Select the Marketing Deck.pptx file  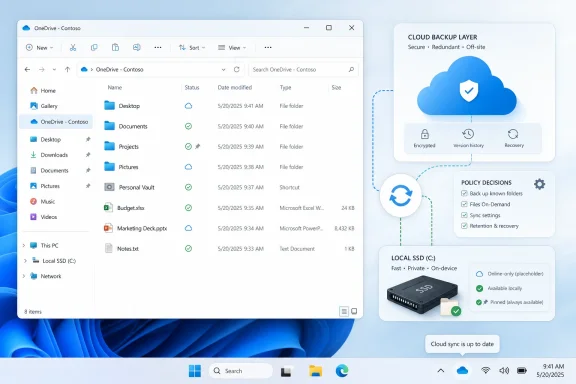point(228,228)
